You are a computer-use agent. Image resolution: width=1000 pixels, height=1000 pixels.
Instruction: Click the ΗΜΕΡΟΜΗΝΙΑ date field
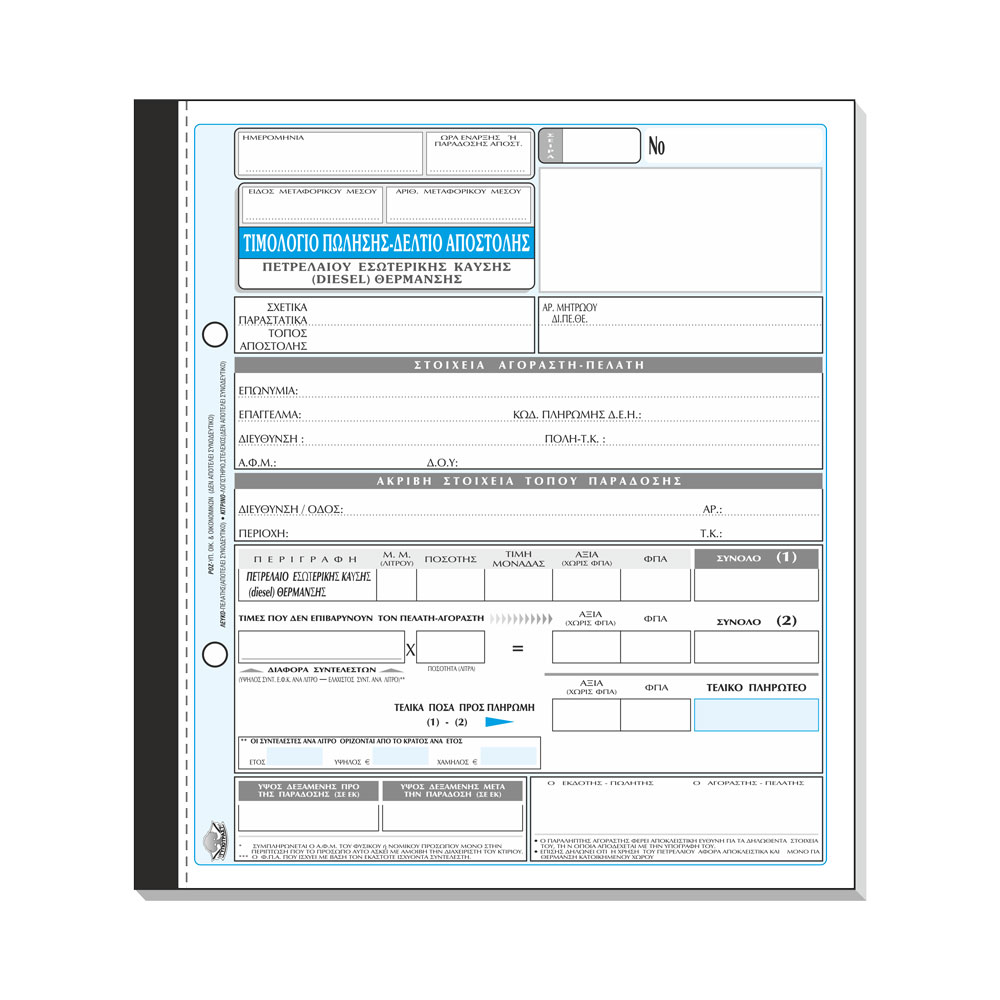[330, 153]
